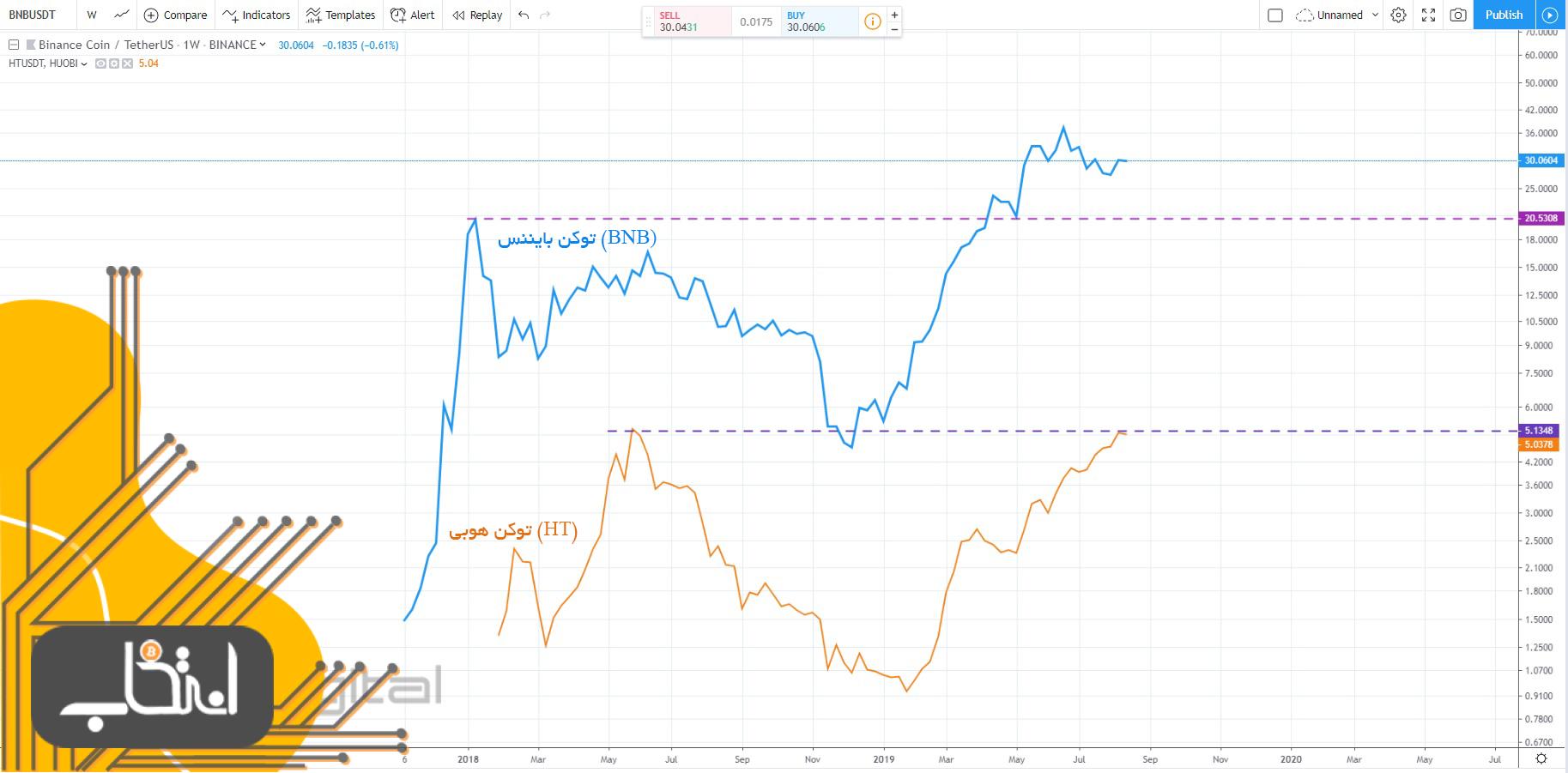The image size is (1568, 773).
Task: Redo the last chart action
Action: pyautogui.click(x=545, y=15)
